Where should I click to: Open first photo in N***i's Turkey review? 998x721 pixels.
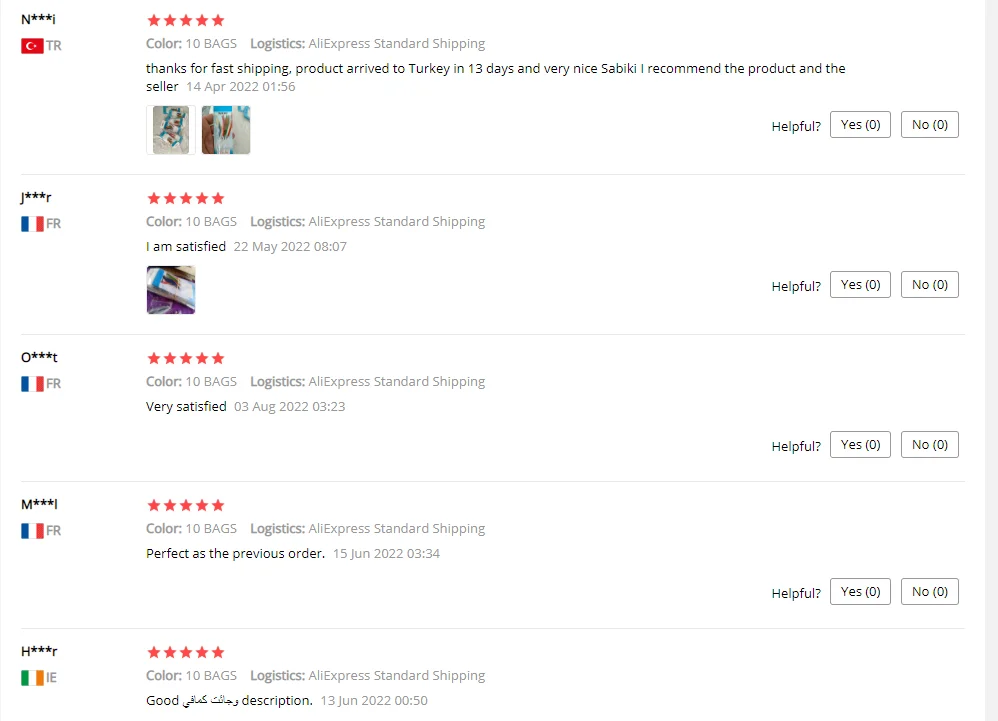[x=171, y=130]
